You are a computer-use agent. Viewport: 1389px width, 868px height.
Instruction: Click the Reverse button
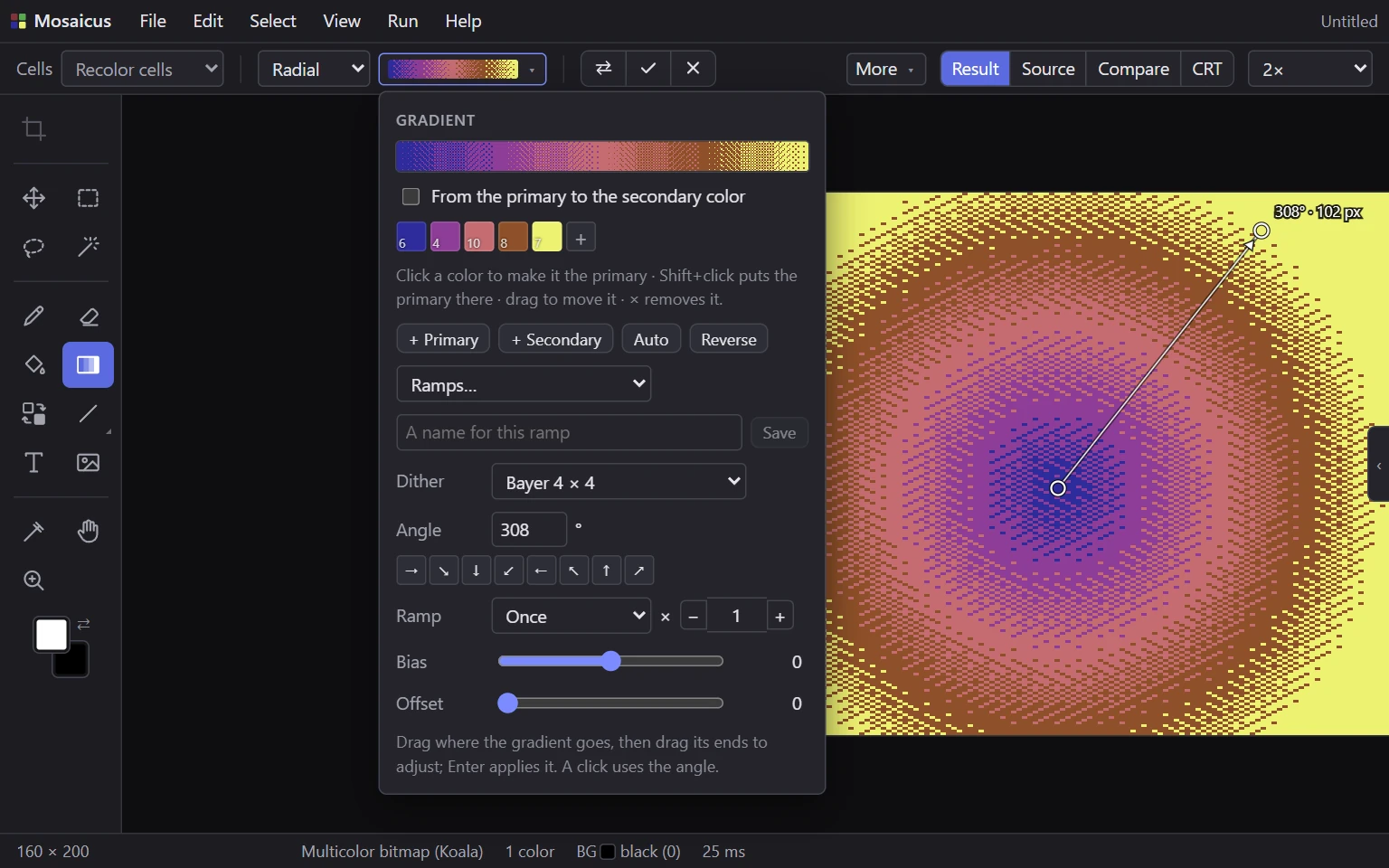click(729, 339)
